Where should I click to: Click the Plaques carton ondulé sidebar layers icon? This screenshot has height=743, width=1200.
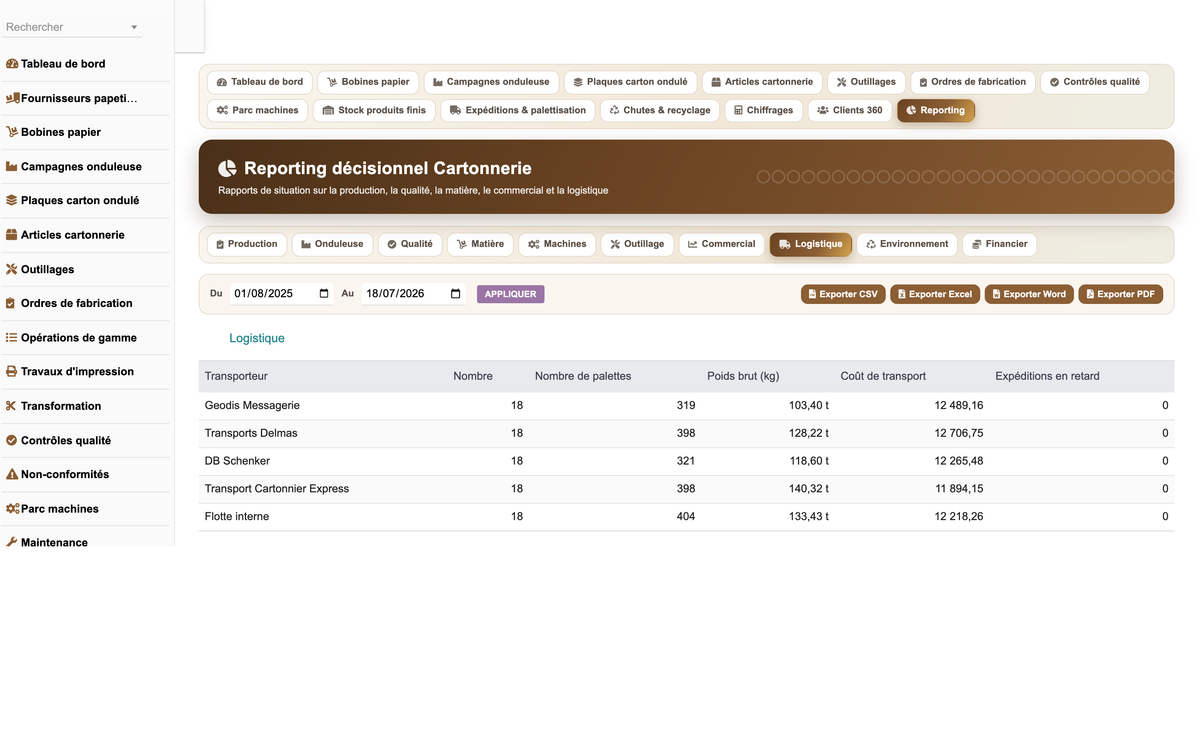point(12,200)
